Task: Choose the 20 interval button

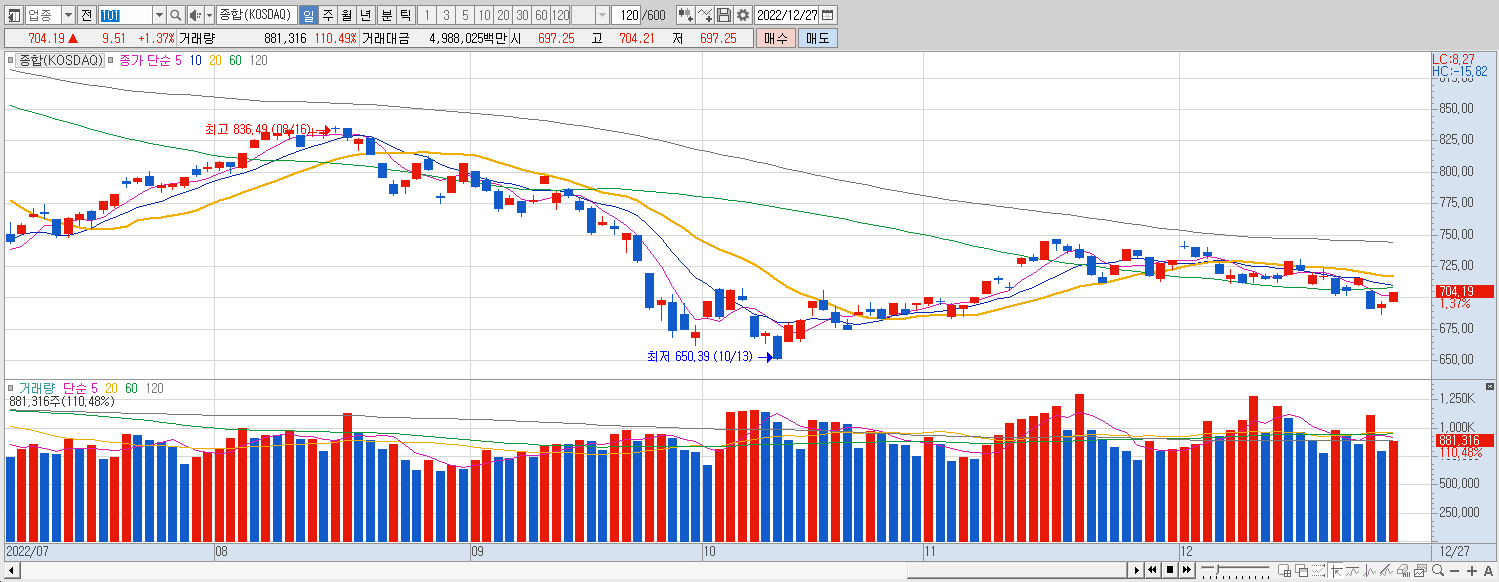Action: pyautogui.click(x=503, y=15)
